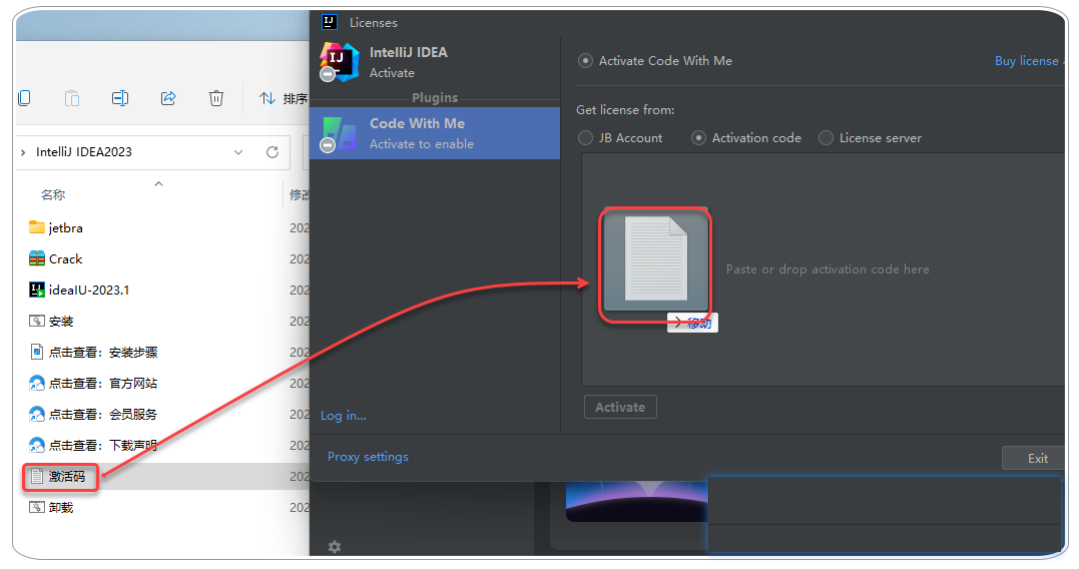The image size is (1079, 569).
Task: Click the Log in… link
Action: coord(343,416)
